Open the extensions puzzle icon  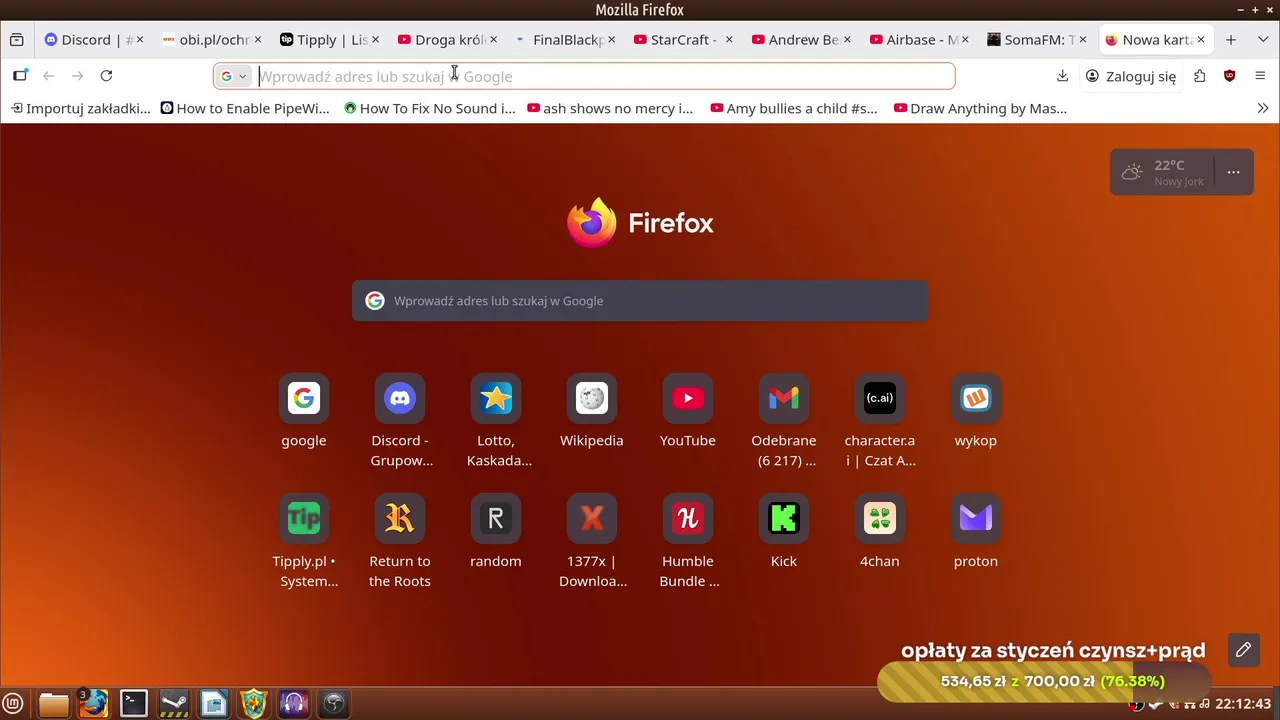point(1200,76)
